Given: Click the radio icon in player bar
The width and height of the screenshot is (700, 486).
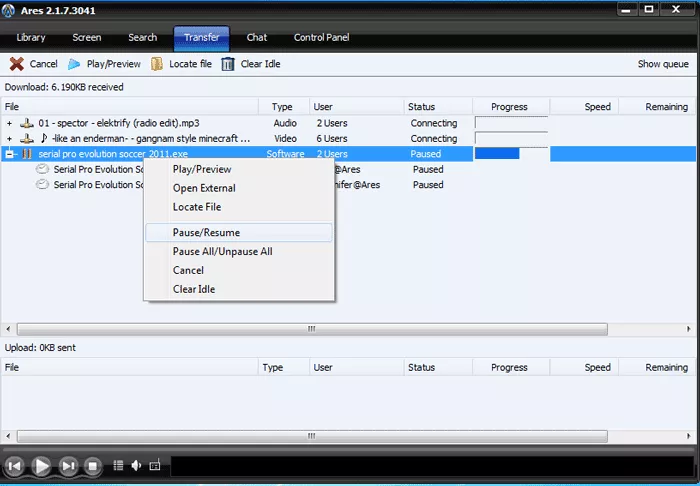Looking at the screenshot, I should click(x=154, y=465).
